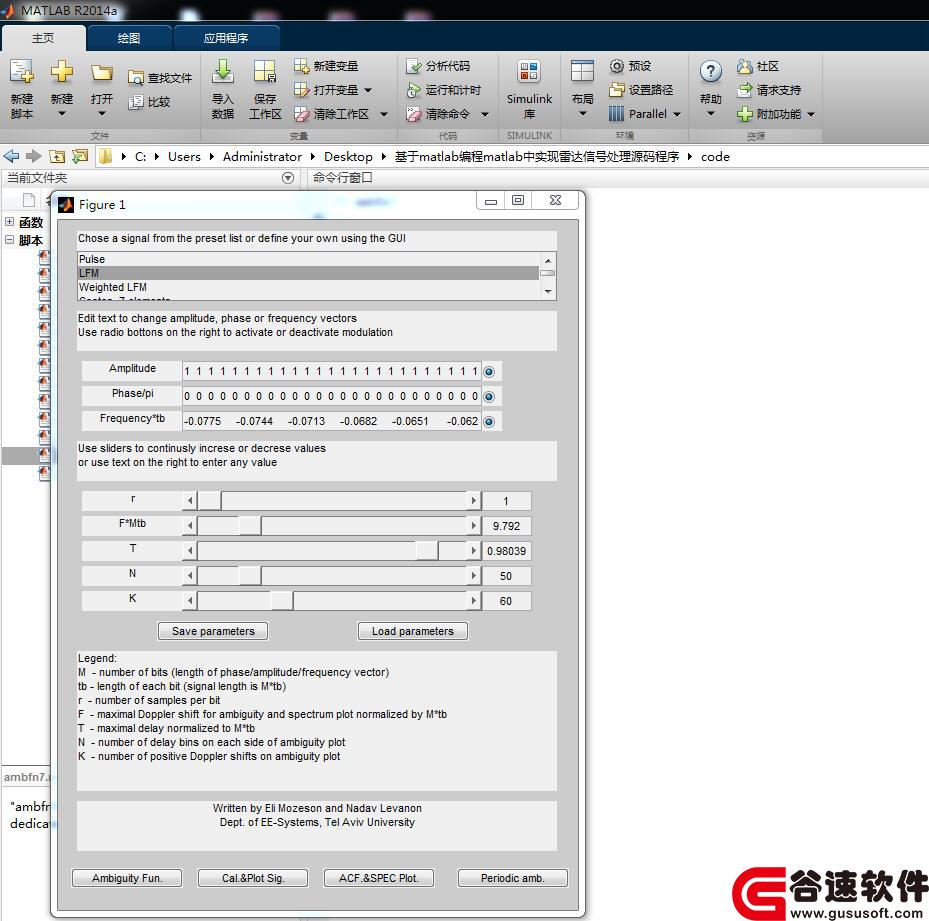Toggle the Frequency*tb radio button
This screenshot has height=921, width=929.
coord(489,421)
